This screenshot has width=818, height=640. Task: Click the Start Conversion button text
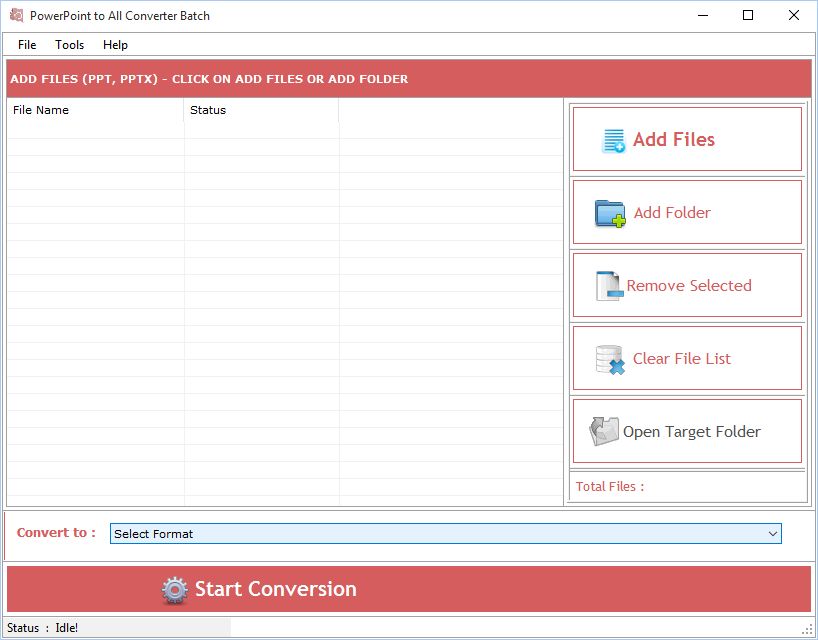click(x=275, y=589)
